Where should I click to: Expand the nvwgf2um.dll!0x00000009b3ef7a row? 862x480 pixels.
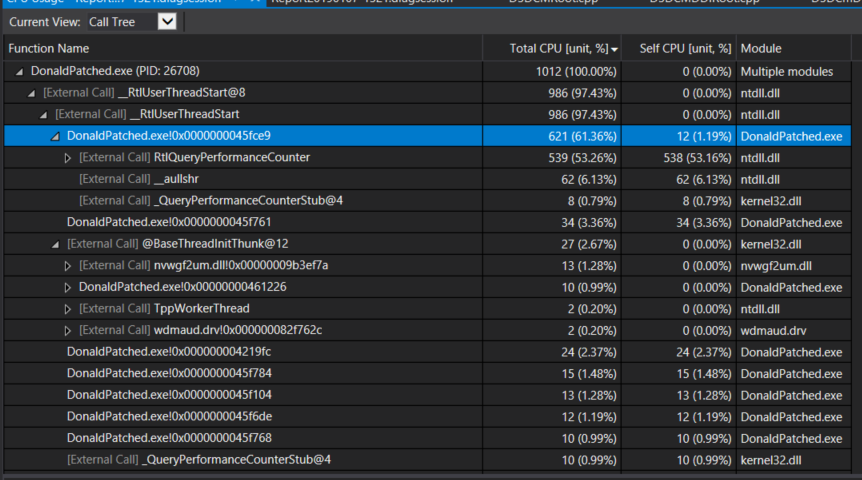[68, 266]
